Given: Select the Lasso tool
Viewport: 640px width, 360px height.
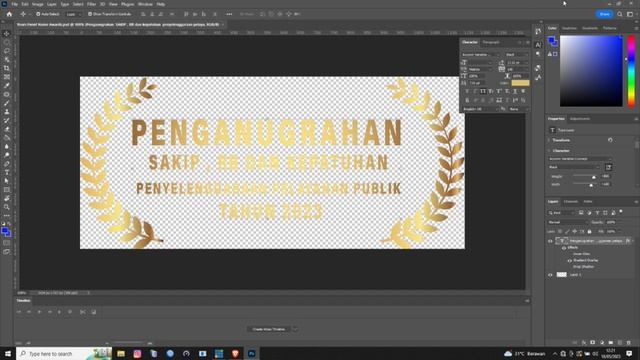Looking at the screenshot, I should click(x=7, y=51).
